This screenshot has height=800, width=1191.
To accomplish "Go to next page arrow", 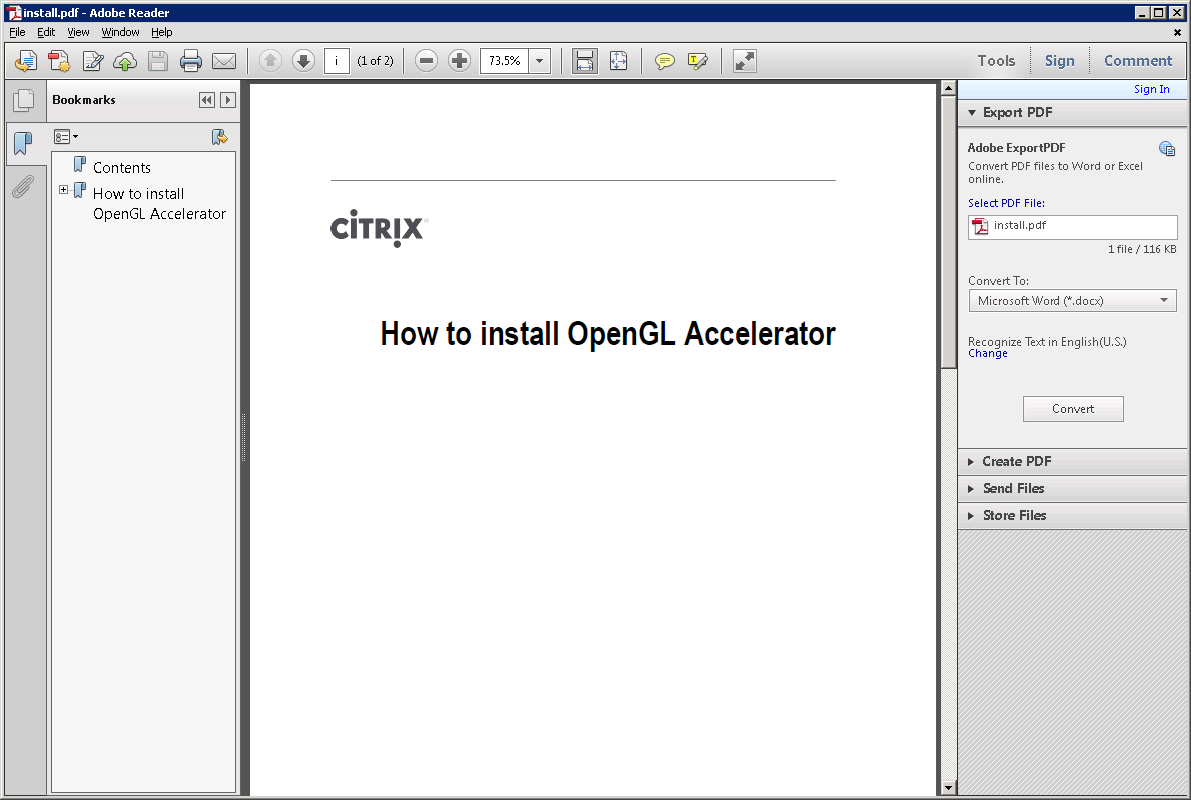I will pyautogui.click(x=303, y=61).
